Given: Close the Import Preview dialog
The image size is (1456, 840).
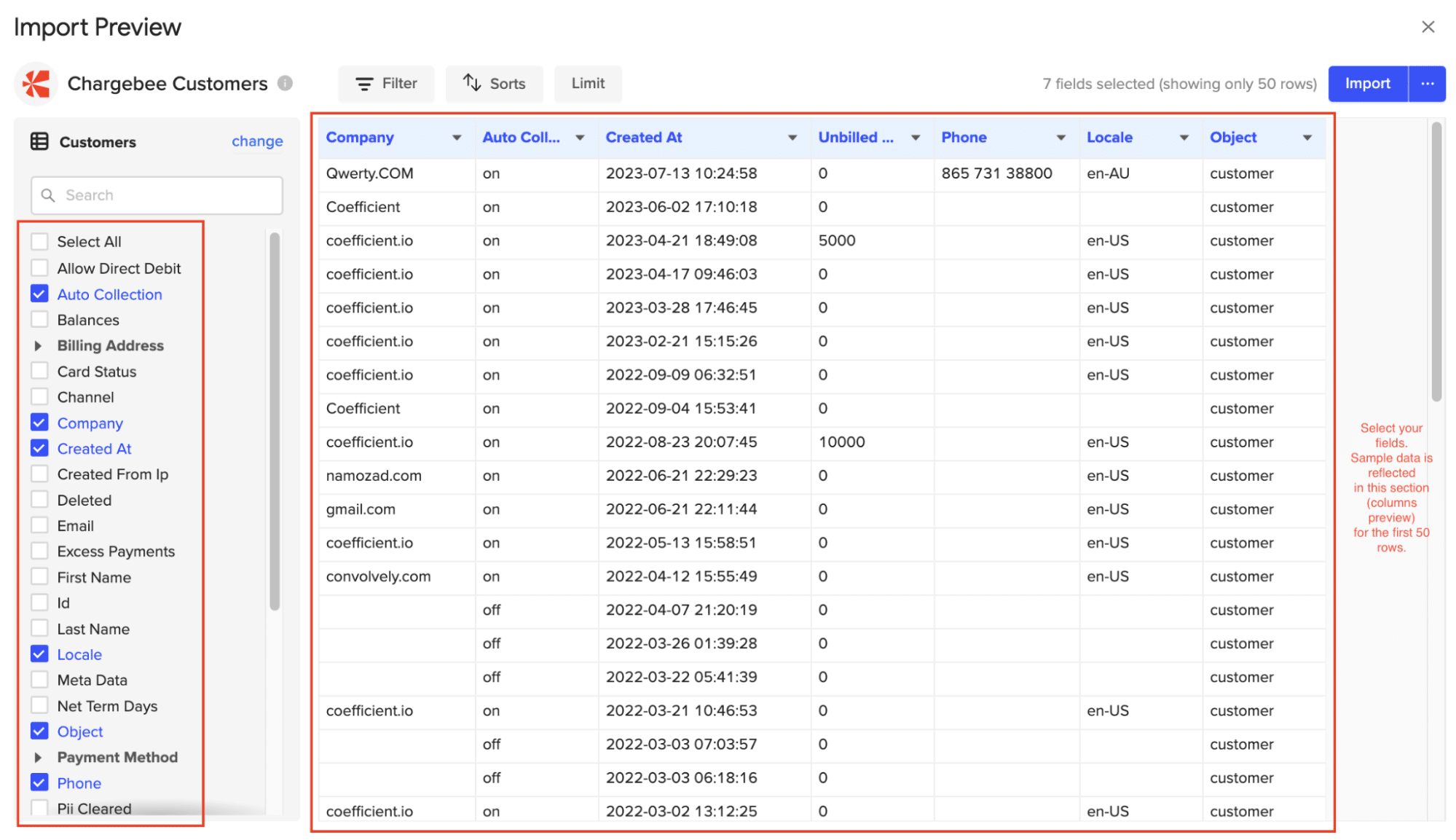Looking at the screenshot, I should pyautogui.click(x=1428, y=27).
